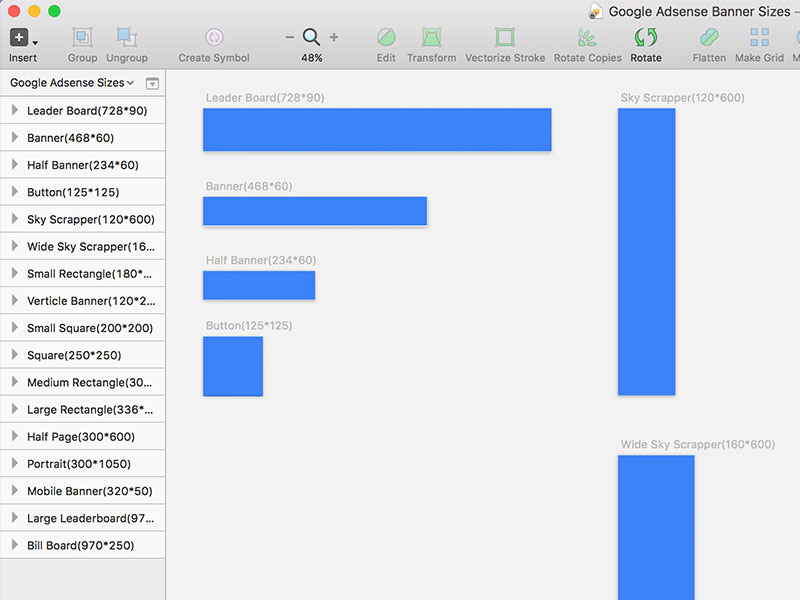Viewport: 800px width, 600px height.
Task: Click the Button(125*125) blue square
Action: tap(233, 366)
